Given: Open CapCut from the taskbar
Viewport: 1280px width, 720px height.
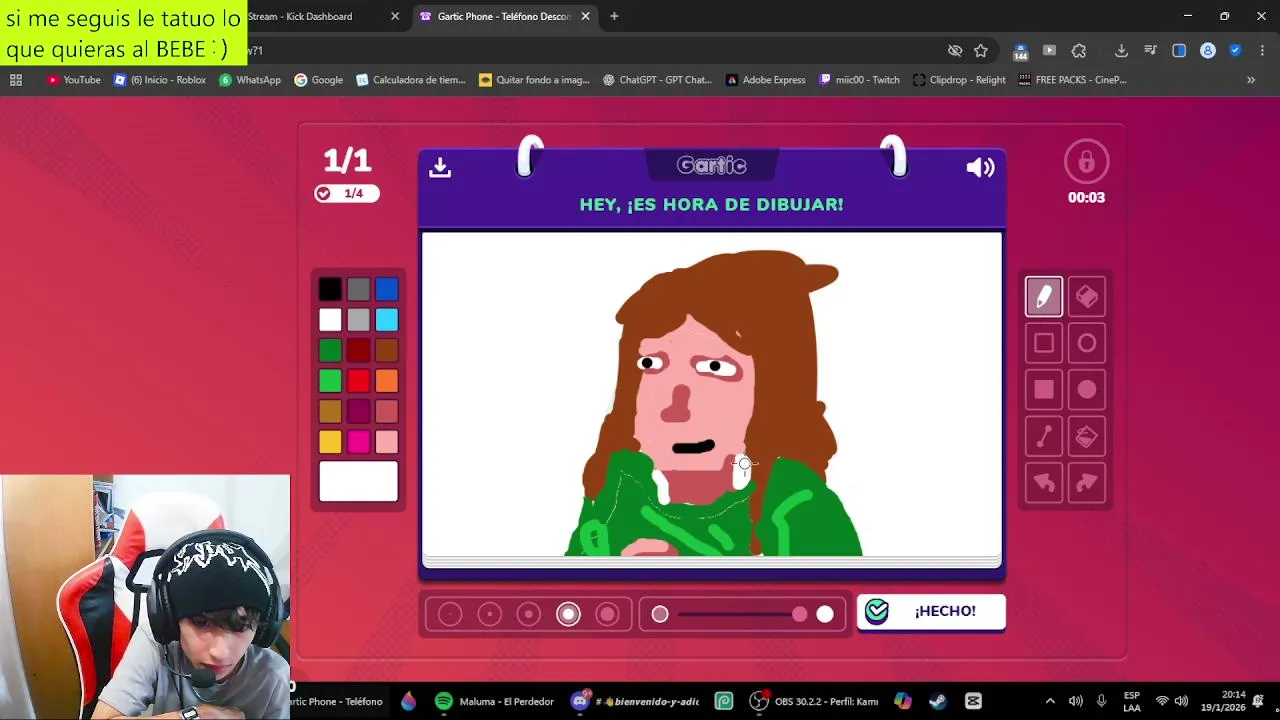Looking at the screenshot, I should 973,701.
